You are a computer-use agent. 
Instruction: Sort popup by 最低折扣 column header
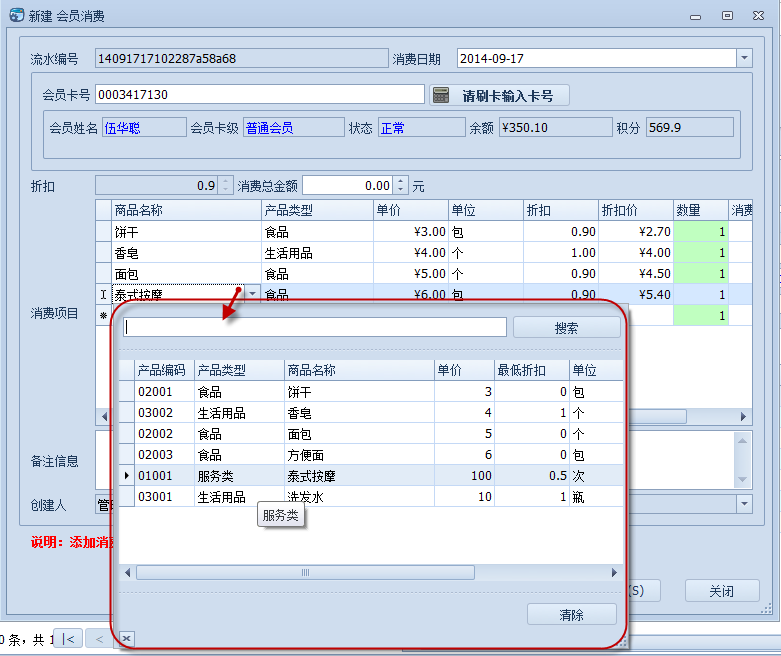click(x=531, y=370)
